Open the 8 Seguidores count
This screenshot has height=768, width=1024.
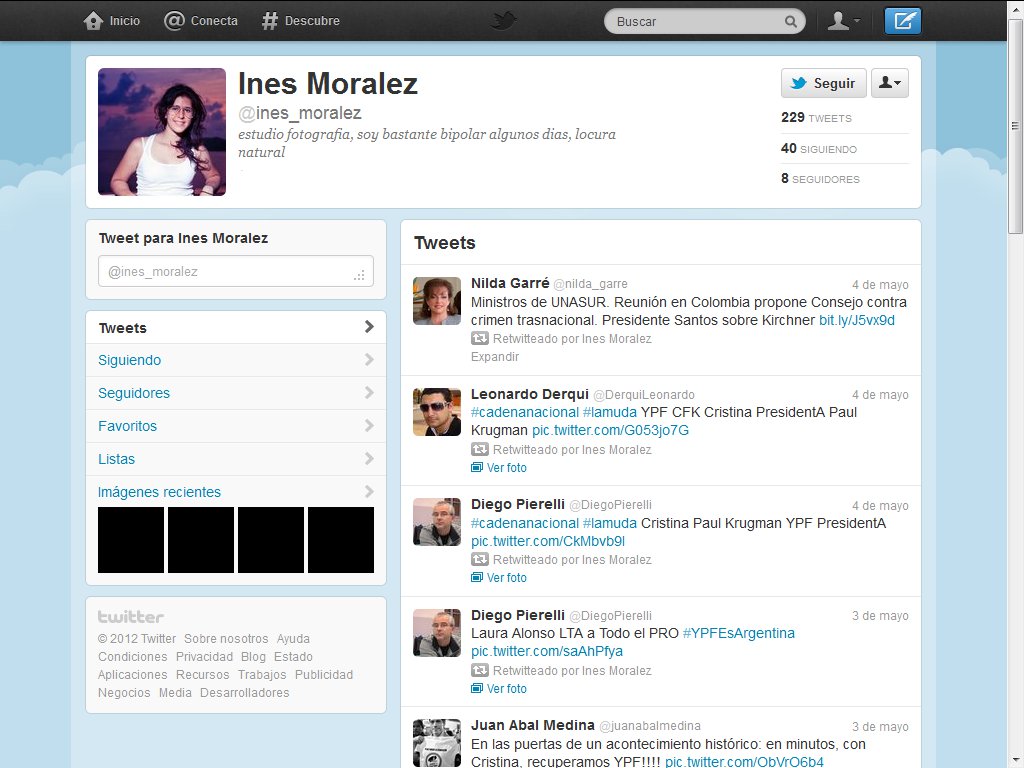[820, 179]
